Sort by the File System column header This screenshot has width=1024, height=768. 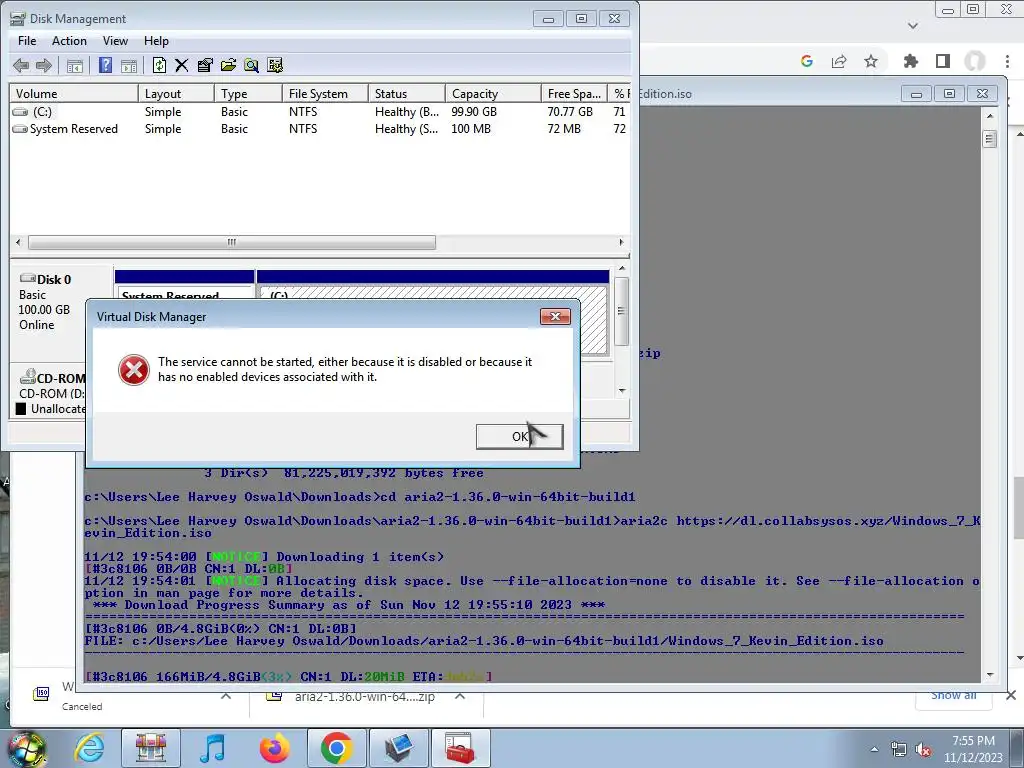click(325, 93)
